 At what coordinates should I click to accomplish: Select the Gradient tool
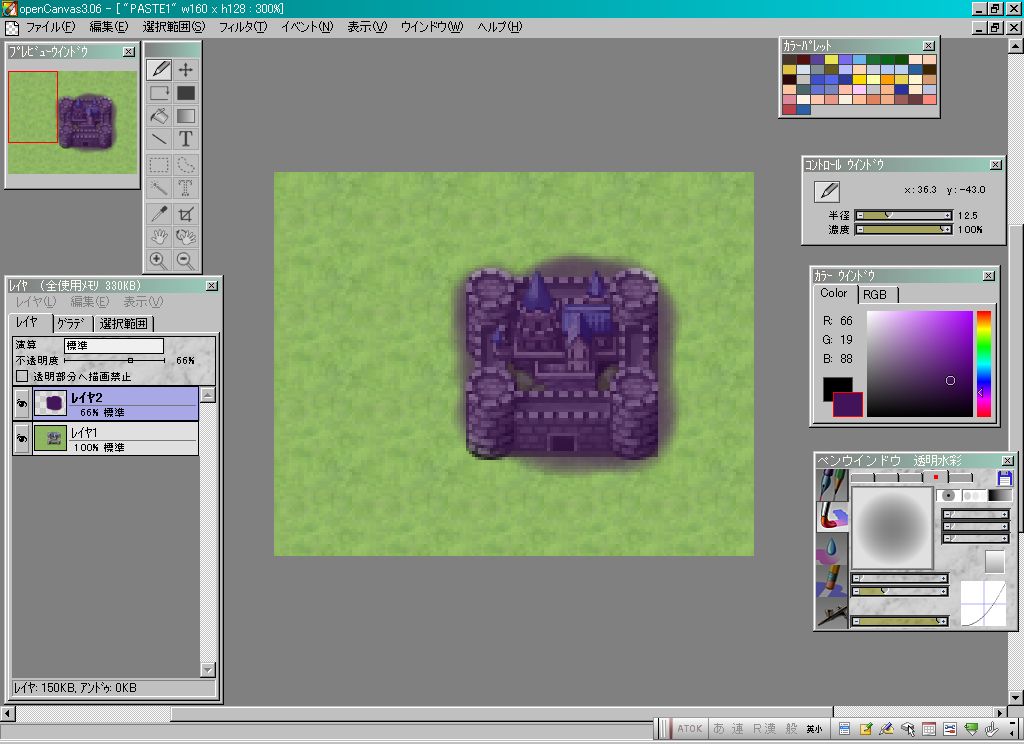(x=186, y=116)
